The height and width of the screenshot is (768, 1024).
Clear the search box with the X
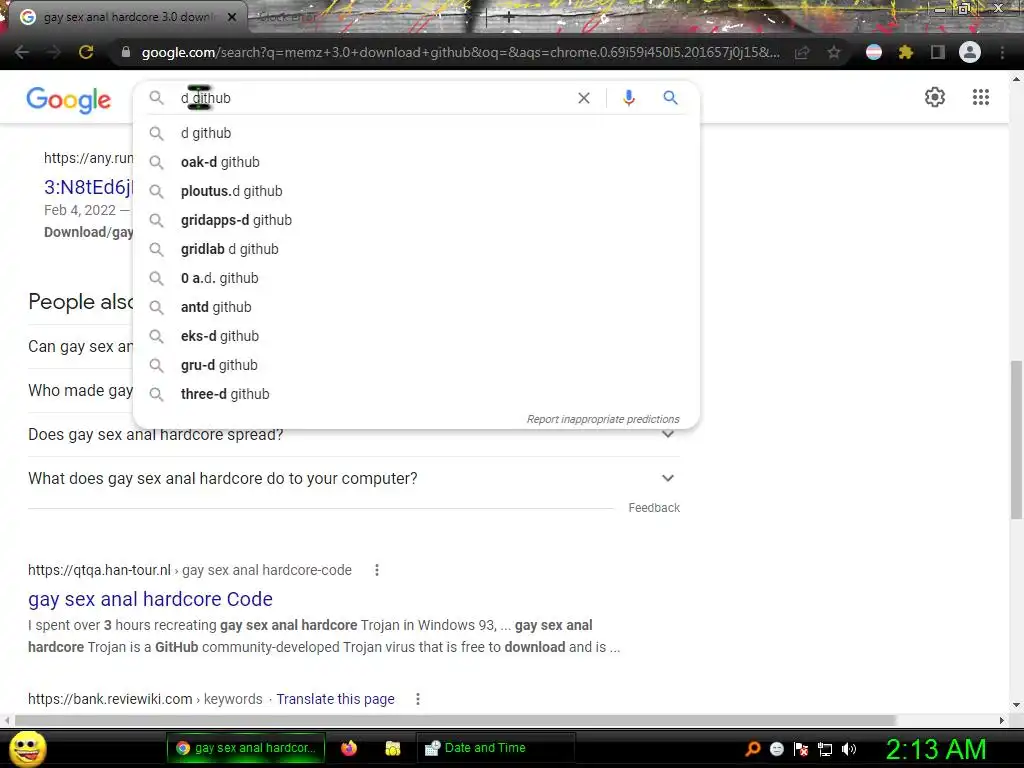click(x=584, y=98)
